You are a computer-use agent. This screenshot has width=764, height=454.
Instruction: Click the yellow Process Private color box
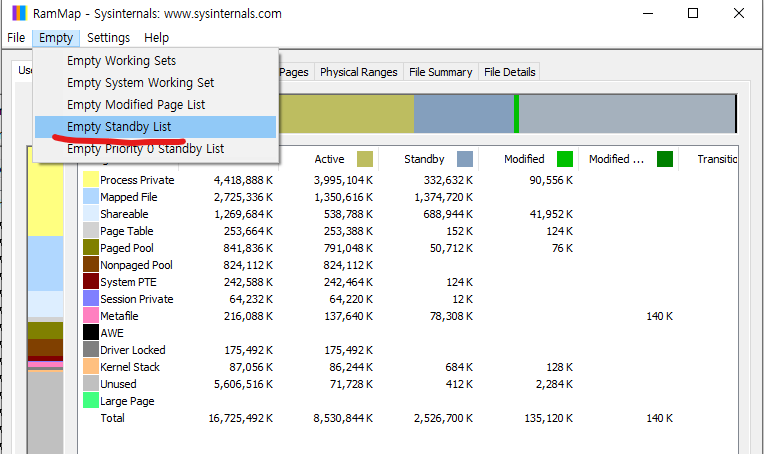[91, 180]
